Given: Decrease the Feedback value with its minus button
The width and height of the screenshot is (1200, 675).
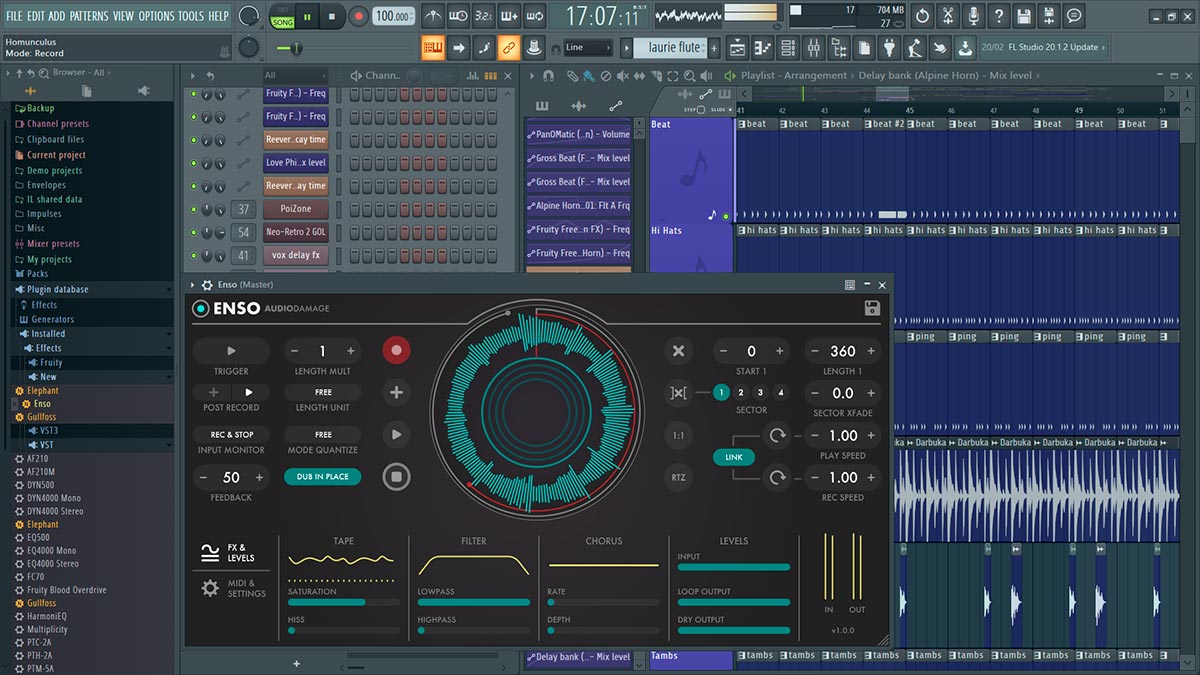Looking at the screenshot, I should tap(203, 477).
